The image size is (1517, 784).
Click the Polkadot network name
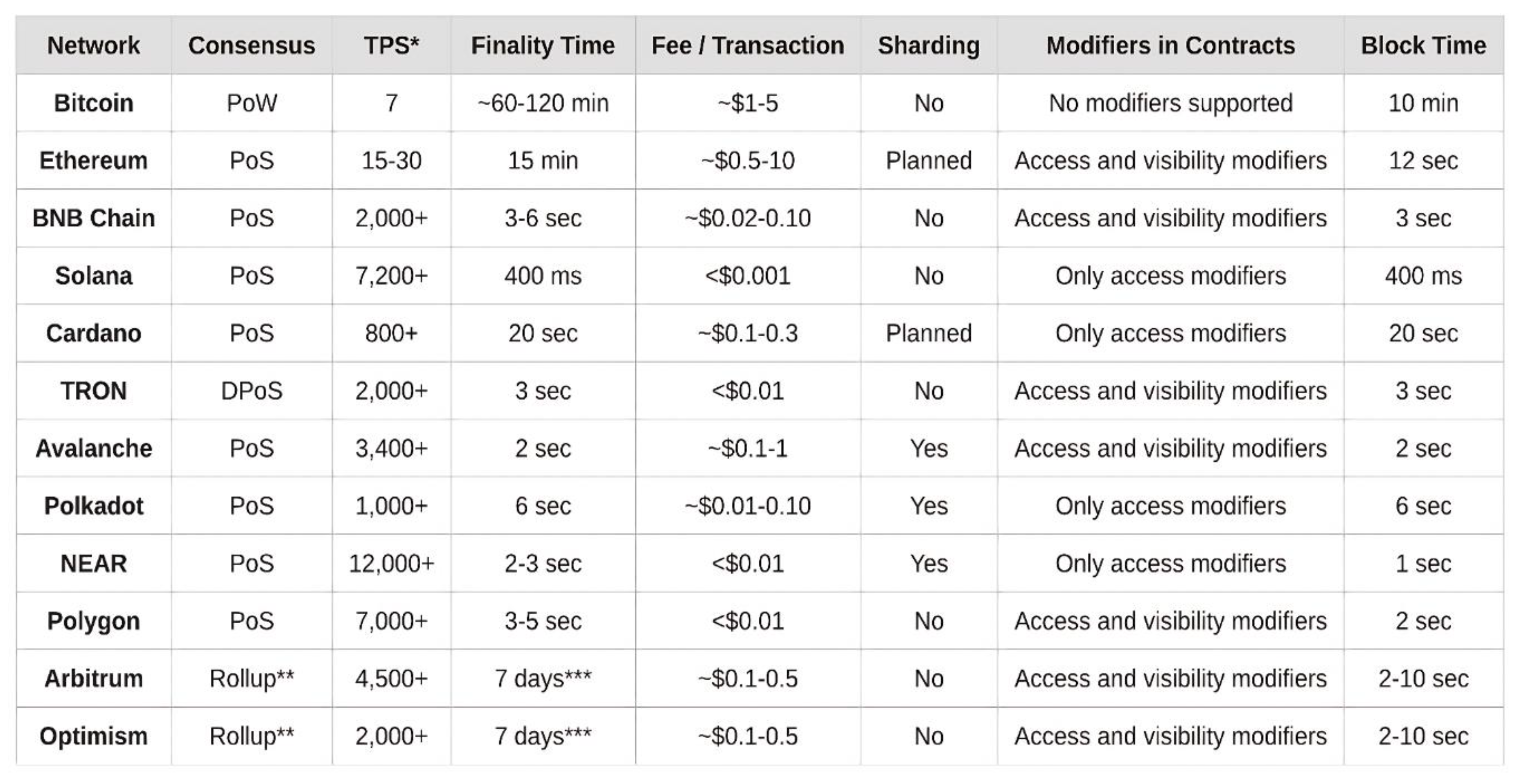tap(94, 506)
